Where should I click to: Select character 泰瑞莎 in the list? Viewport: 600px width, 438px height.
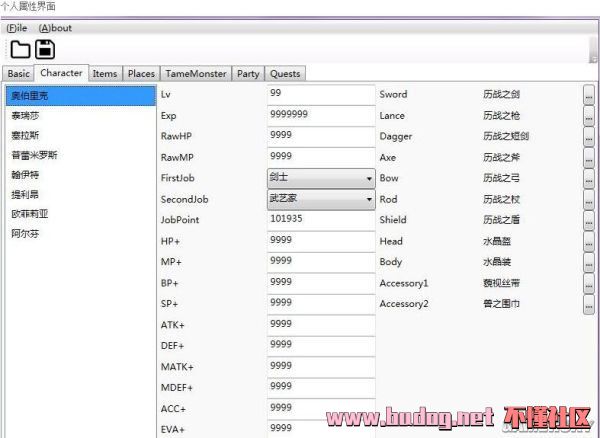click(x=28, y=116)
